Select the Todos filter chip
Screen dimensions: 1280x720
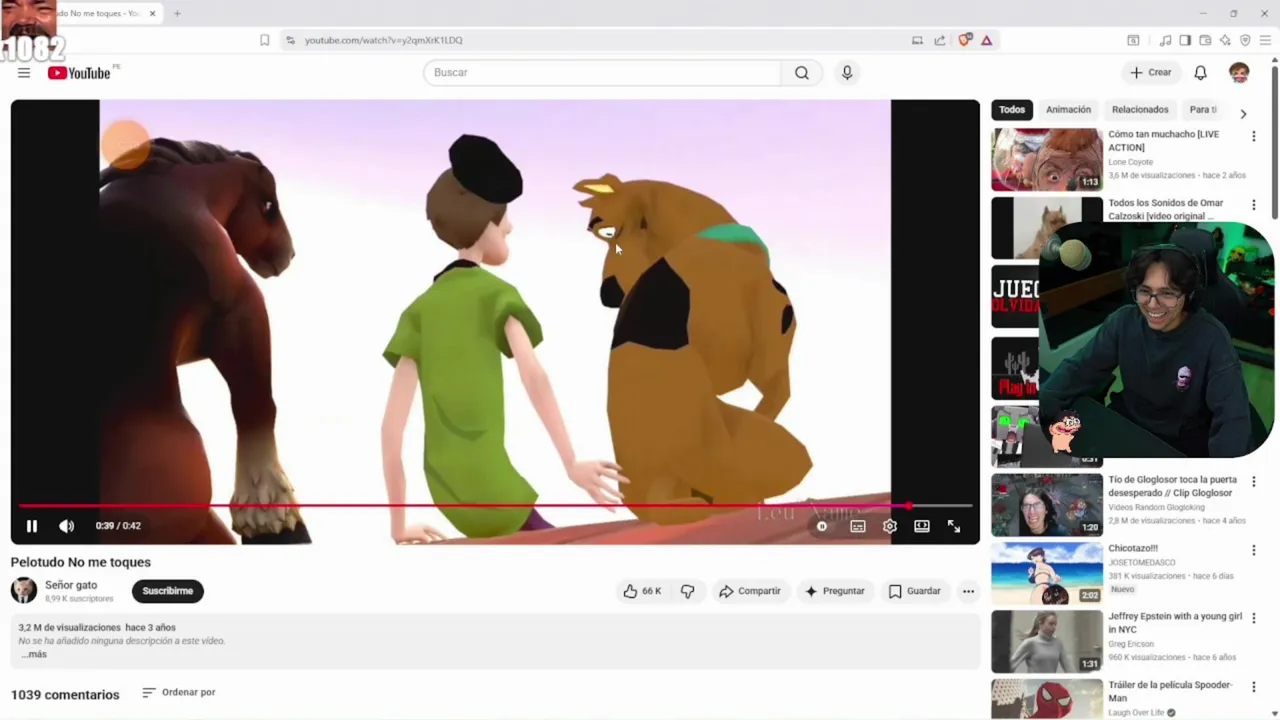1012,110
